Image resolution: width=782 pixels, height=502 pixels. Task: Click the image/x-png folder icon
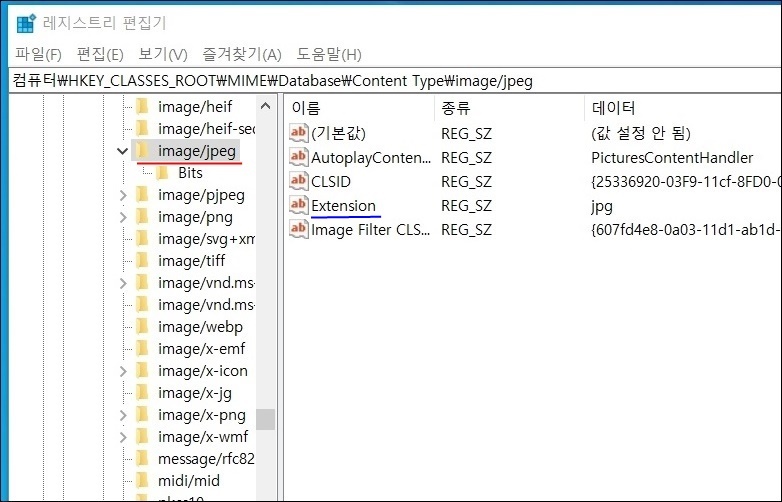point(143,415)
